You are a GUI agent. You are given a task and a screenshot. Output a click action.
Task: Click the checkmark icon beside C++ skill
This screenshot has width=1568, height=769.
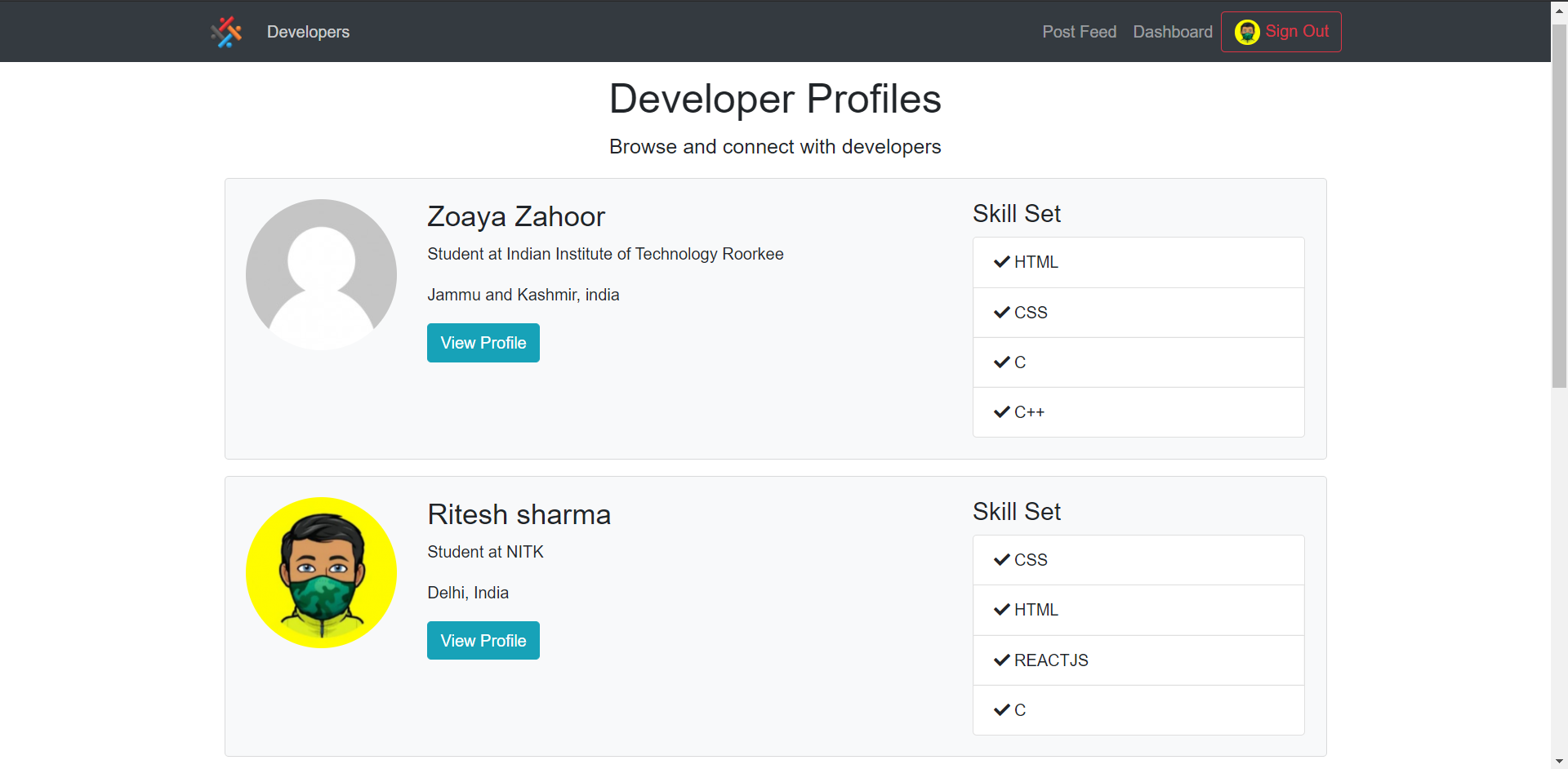pyautogui.click(x=1001, y=411)
